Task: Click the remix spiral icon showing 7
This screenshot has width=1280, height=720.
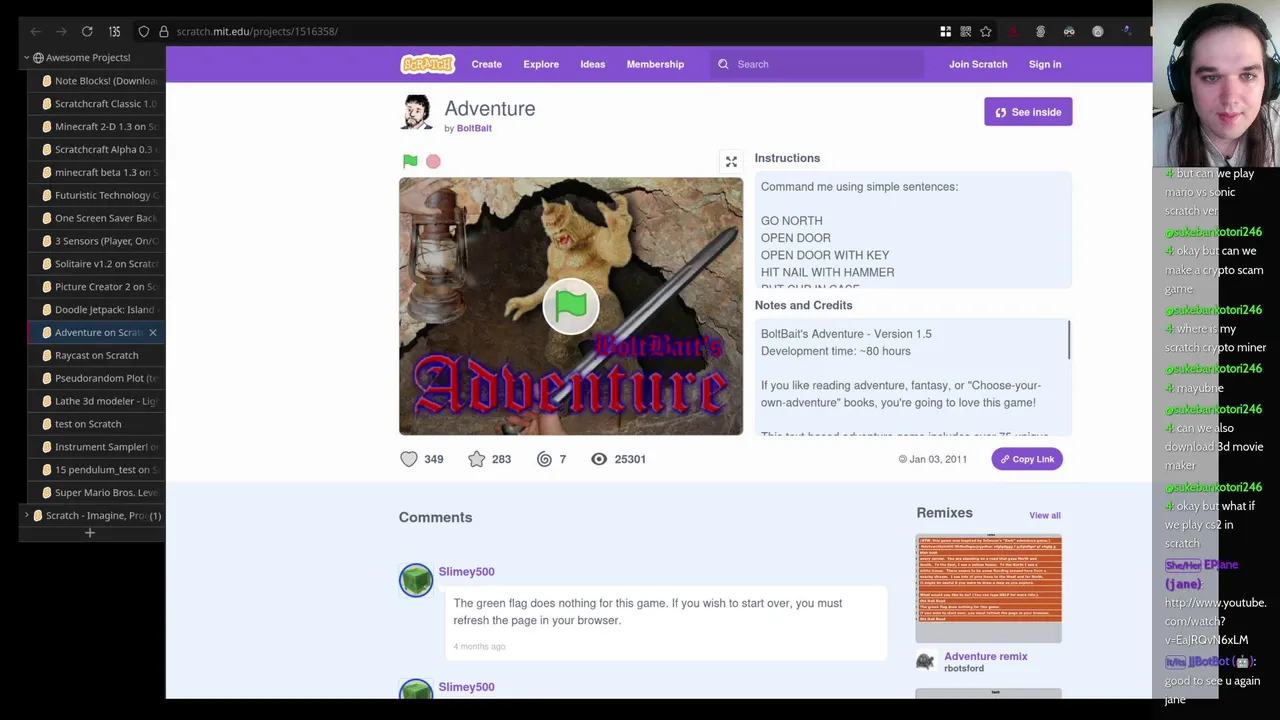Action: click(x=544, y=459)
